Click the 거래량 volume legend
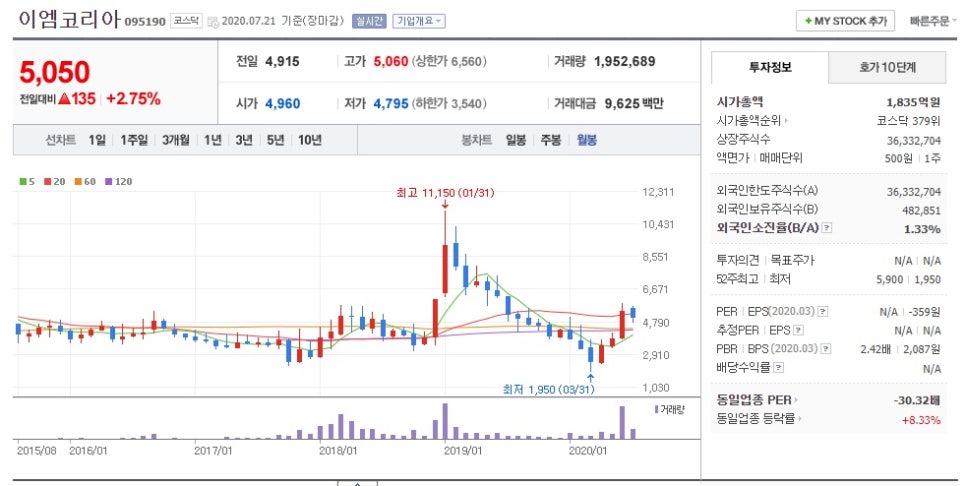This screenshot has height=486, width=966. 670,410
